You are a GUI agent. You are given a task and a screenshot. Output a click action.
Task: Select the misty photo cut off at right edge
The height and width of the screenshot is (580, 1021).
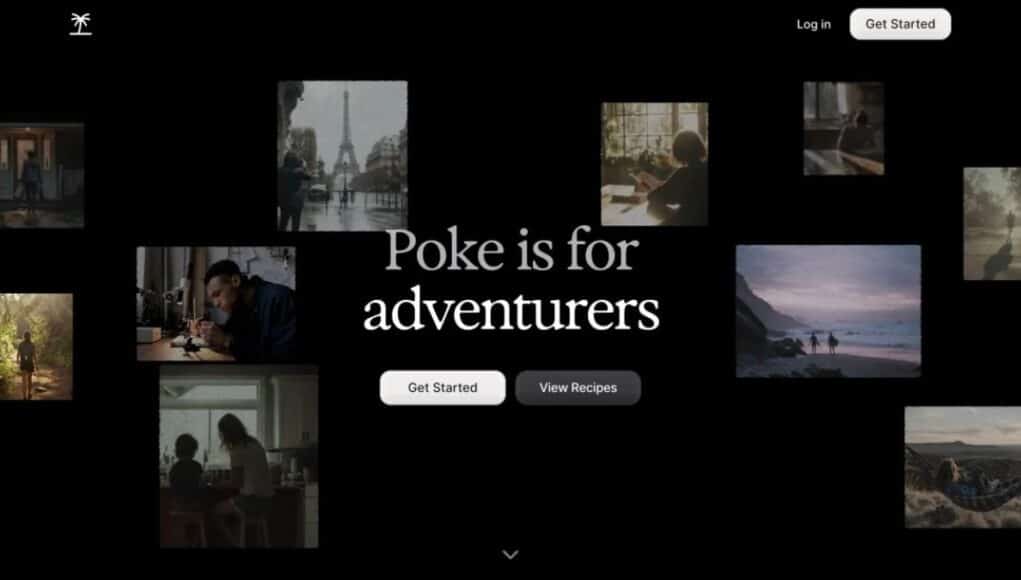(x=992, y=223)
